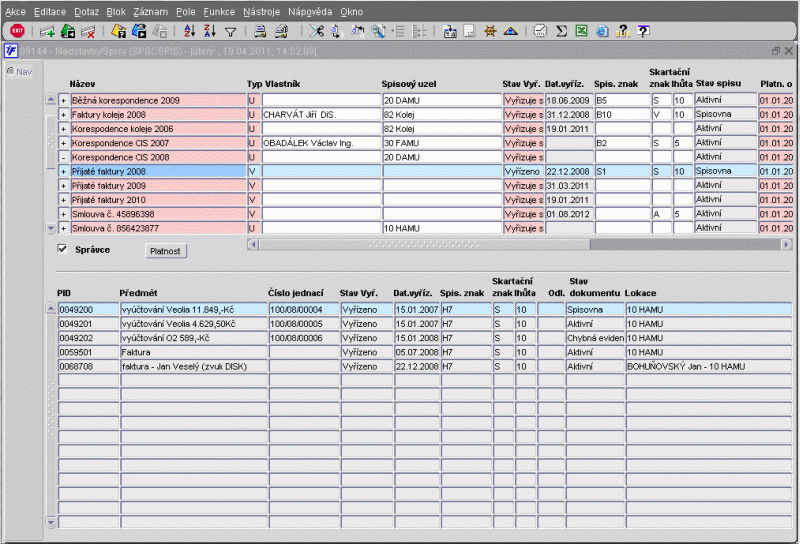Screen dimensions: 800x544
Task: Click Stav dokumentu cell Chybná eviden
Action: click(595, 338)
